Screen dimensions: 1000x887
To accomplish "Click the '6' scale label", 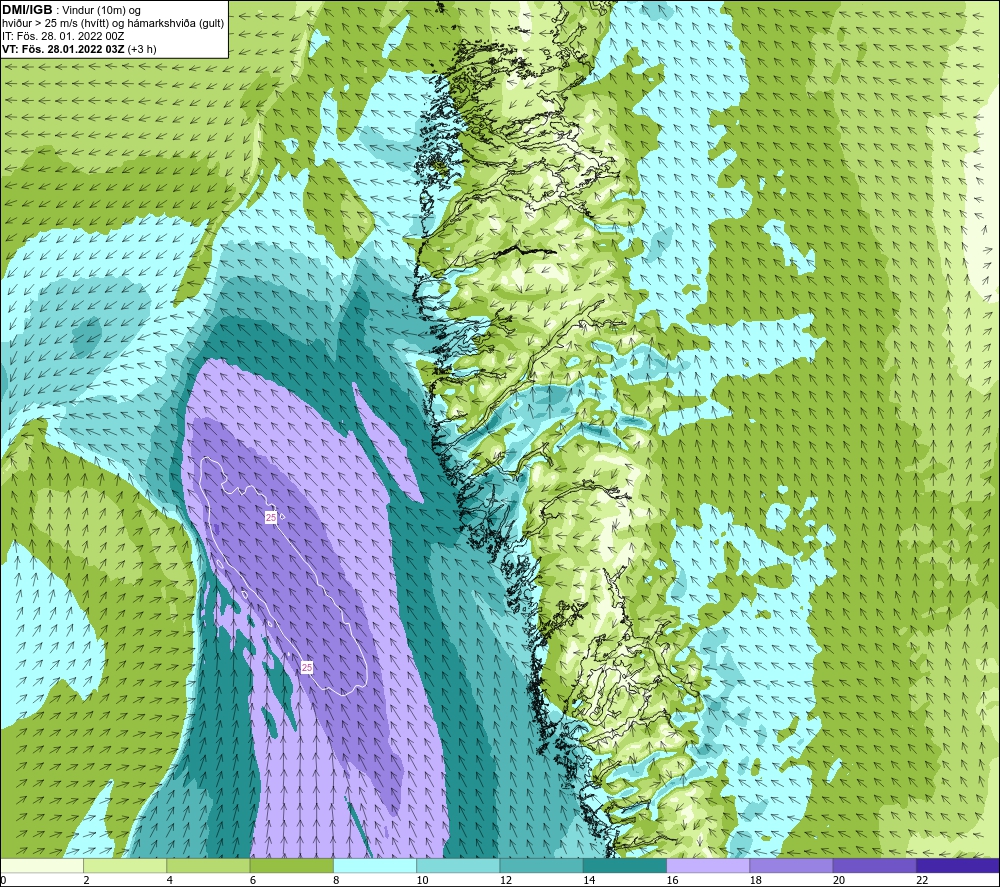I will pyautogui.click(x=253, y=880).
